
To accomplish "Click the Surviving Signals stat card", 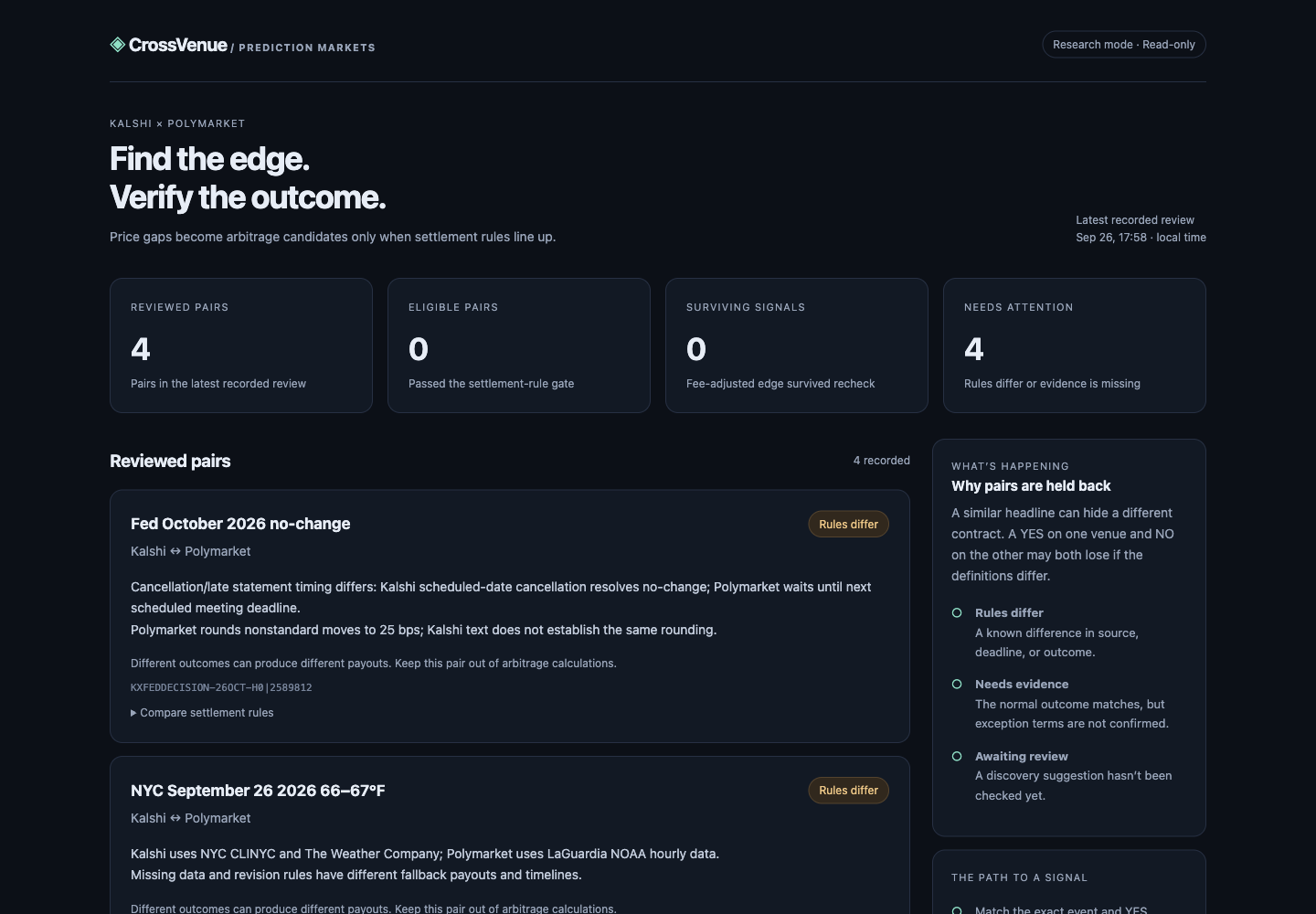I will (797, 345).
